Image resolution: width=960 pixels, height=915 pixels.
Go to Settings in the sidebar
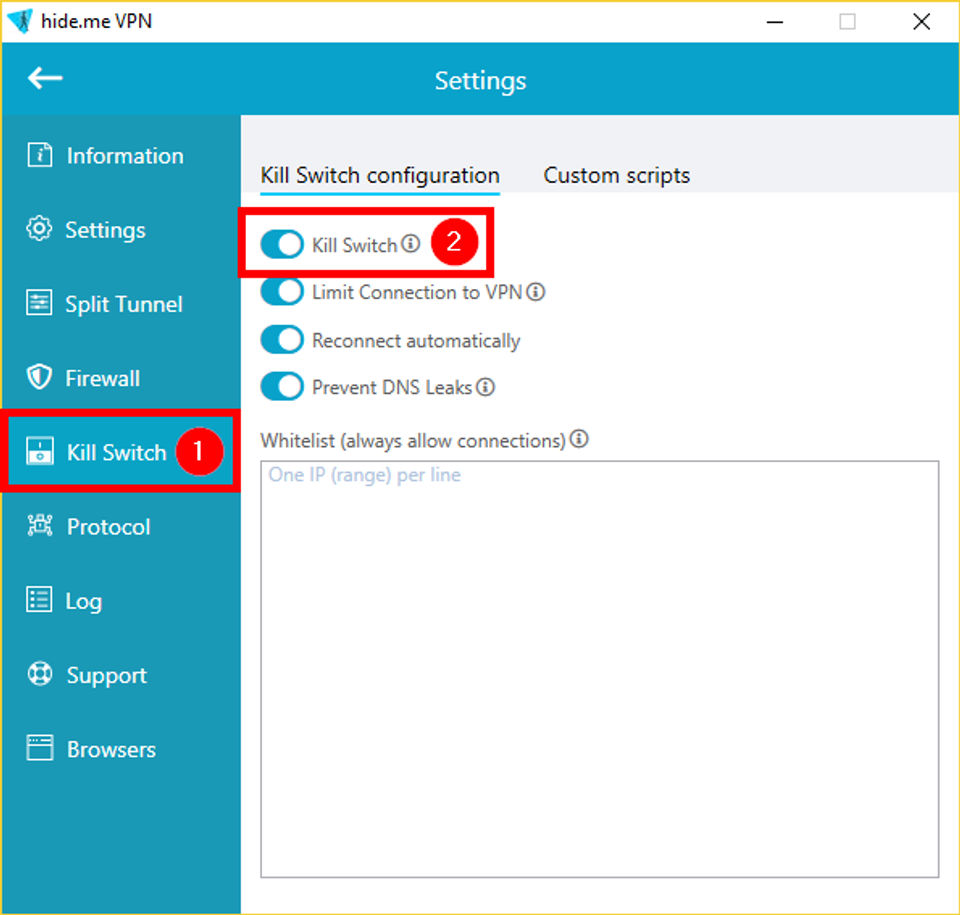pos(121,230)
